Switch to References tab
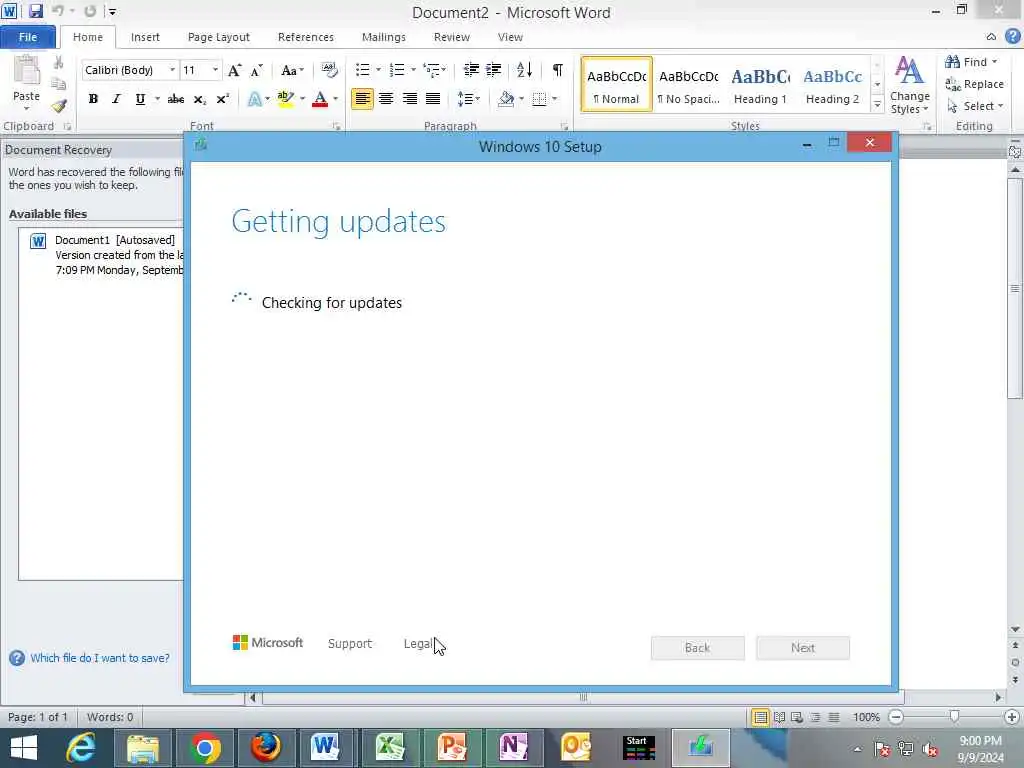This screenshot has height=768, width=1024. coord(306,37)
